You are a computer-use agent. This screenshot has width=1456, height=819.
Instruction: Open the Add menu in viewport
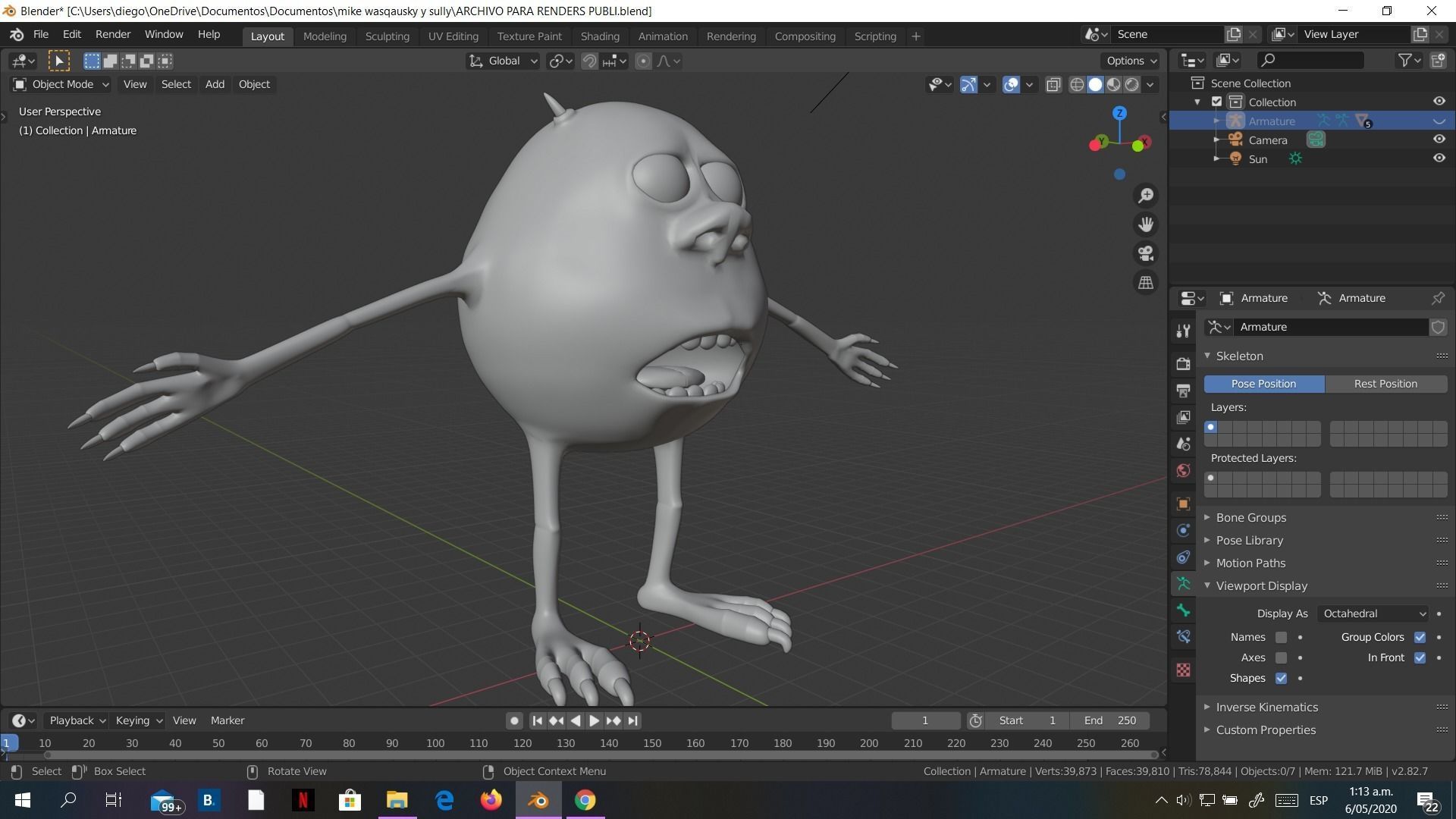[x=215, y=84]
